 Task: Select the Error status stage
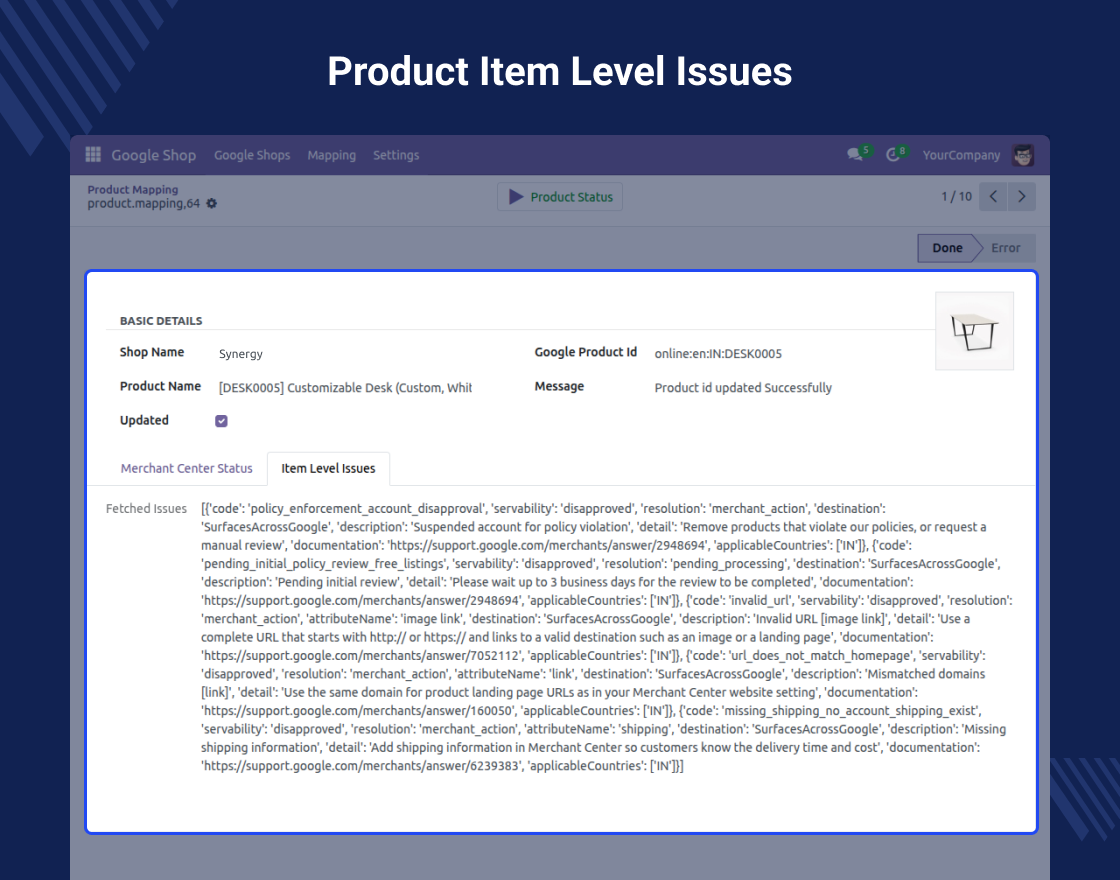click(x=1005, y=248)
